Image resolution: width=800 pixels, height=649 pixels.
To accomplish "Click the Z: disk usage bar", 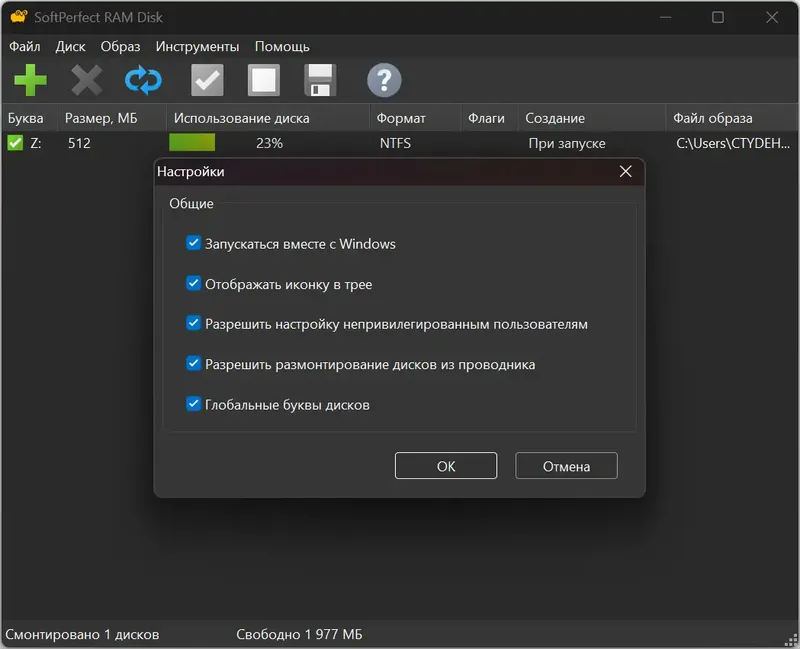I will click(192, 142).
